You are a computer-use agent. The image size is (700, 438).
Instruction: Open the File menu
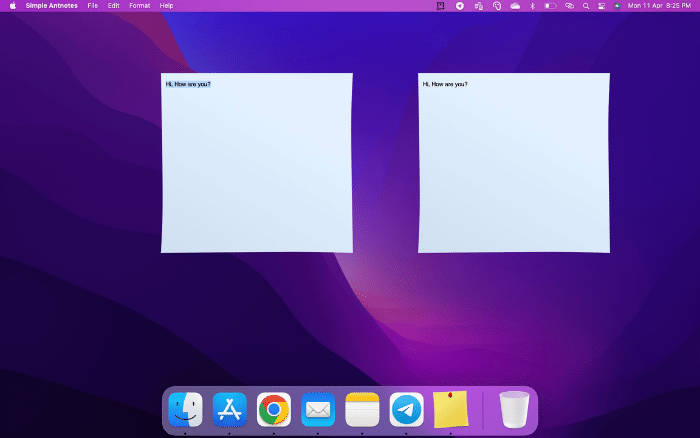tap(92, 6)
